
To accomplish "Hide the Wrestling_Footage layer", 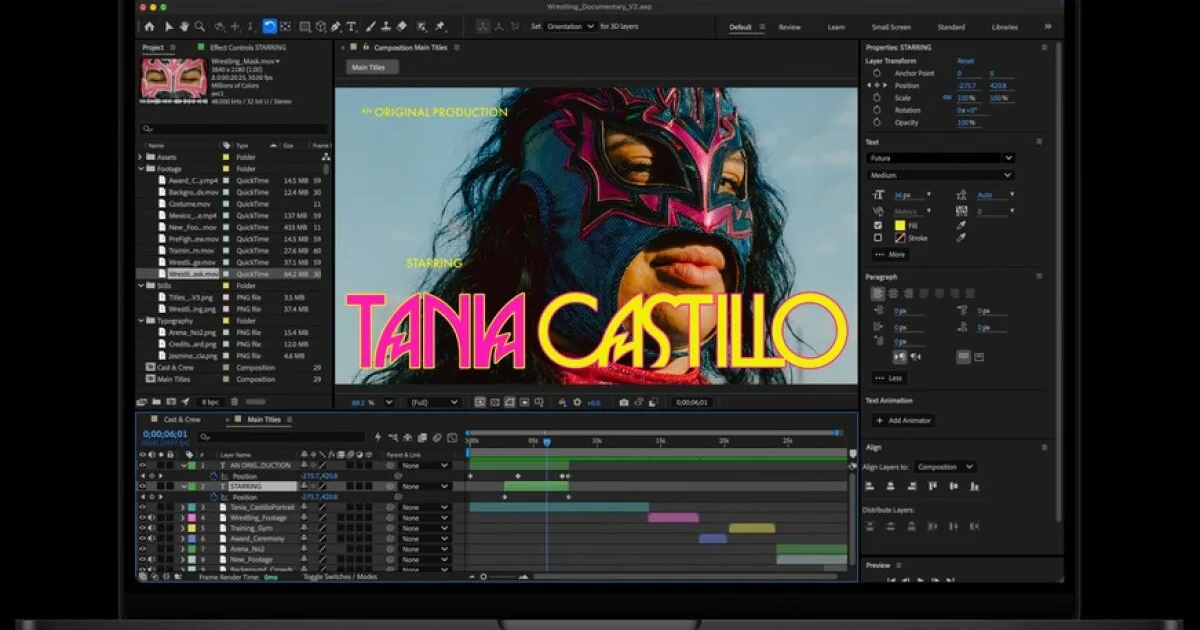I will point(142,518).
